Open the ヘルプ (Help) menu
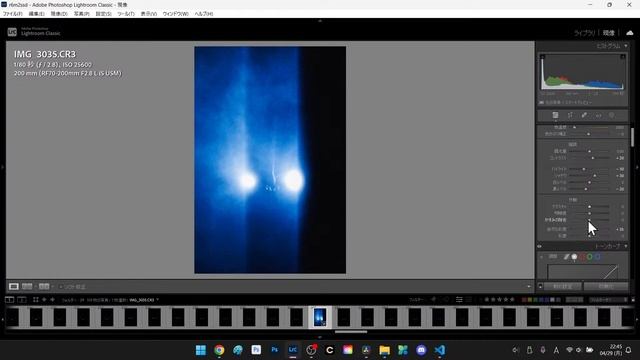This screenshot has height=360, width=640. click(204, 14)
